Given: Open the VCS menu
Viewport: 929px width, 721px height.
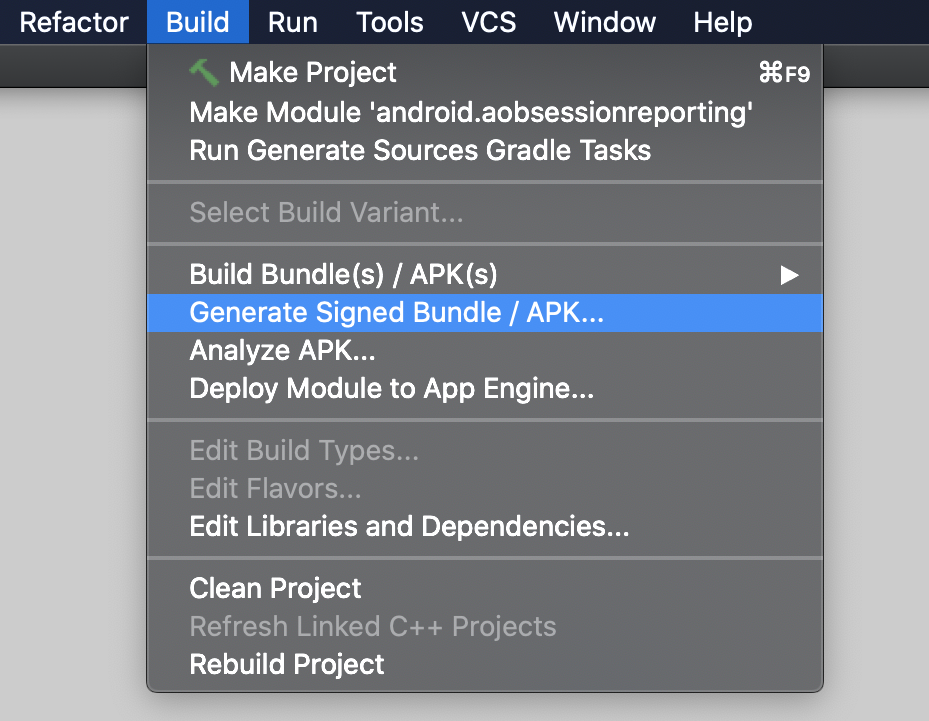Looking at the screenshot, I should 489,23.
